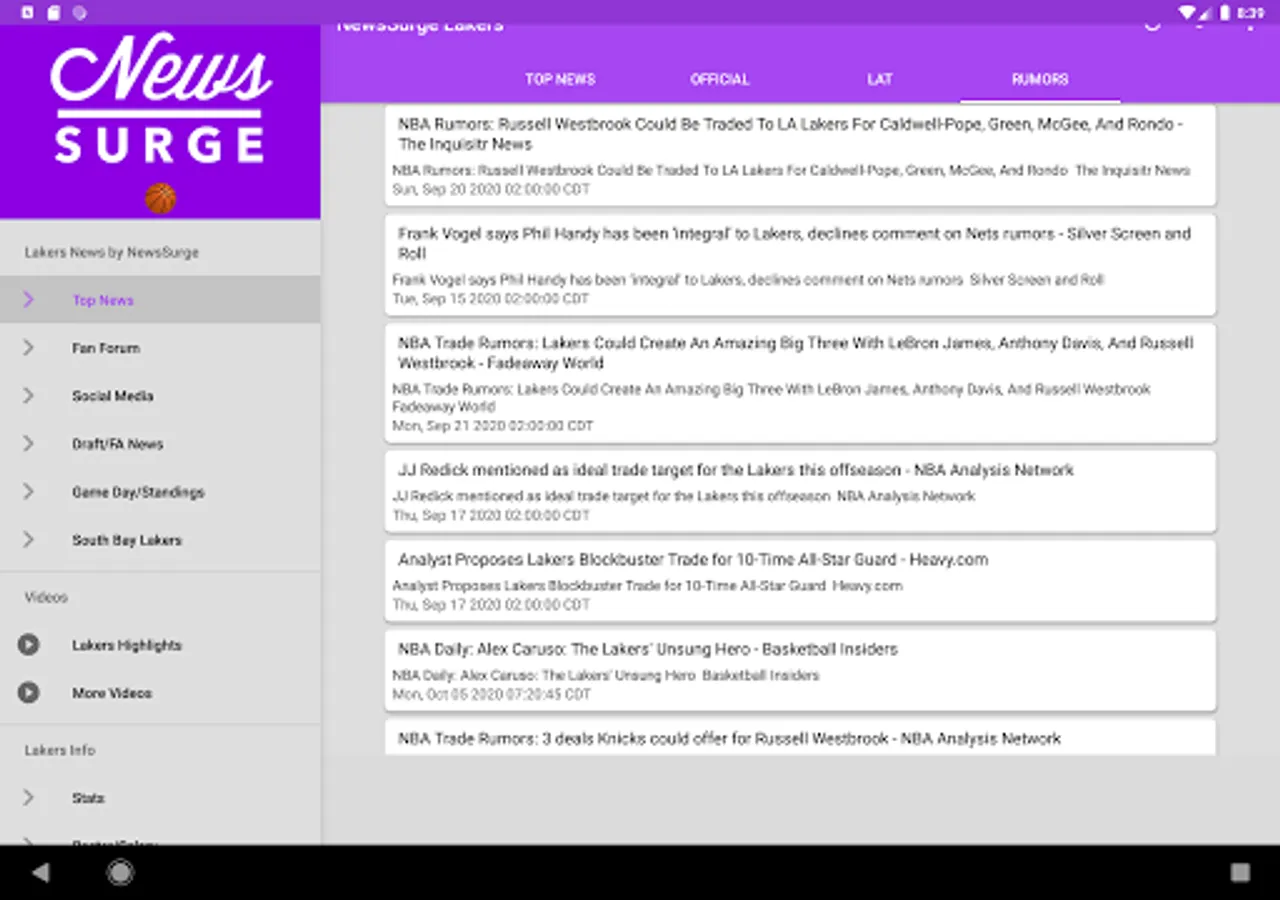Open the More Videos label
The image size is (1280, 900).
tap(112, 693)
